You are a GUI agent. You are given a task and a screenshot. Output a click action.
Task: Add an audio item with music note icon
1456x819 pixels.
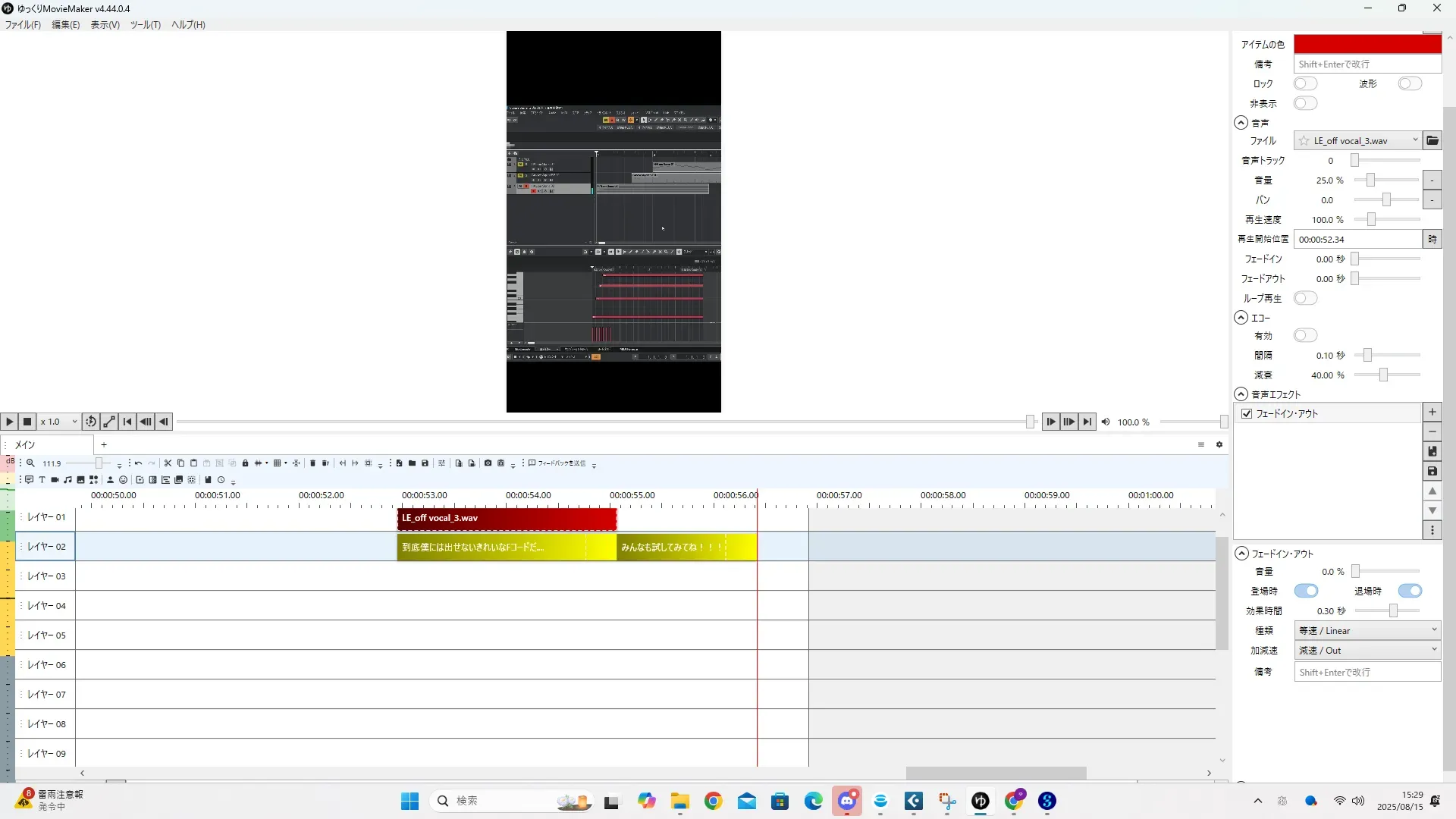coord(67,480)
